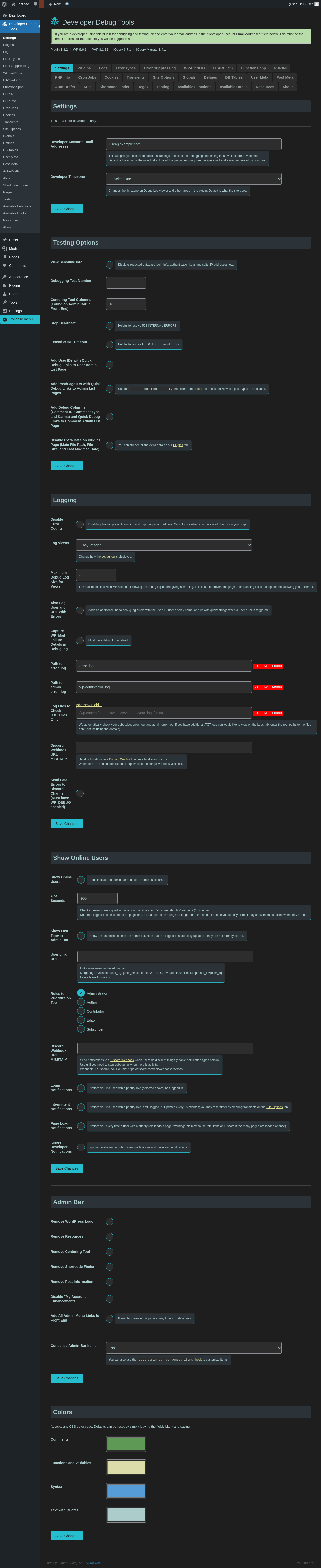Open the Log Viewer dropdown showing Easy Reader
The image size is (321, 1568).
(164, 545)
